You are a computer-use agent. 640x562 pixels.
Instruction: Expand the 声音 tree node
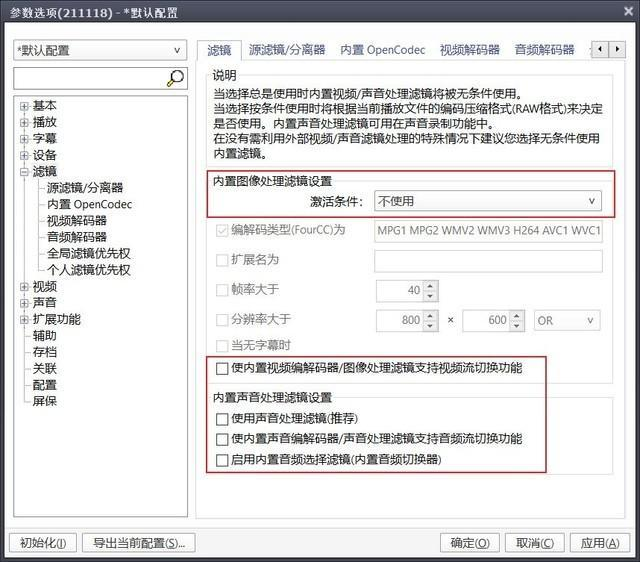[x=24, y=303]
